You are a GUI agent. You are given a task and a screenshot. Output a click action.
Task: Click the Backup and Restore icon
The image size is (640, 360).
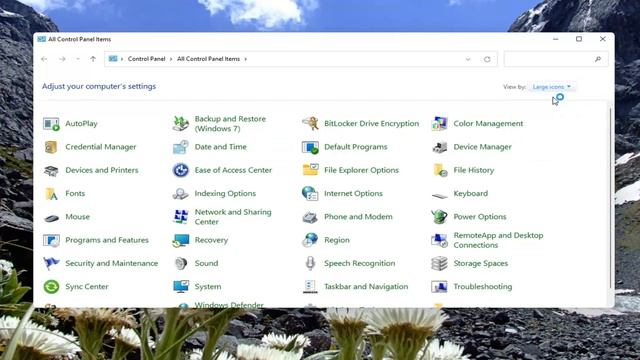pos(180,124)
